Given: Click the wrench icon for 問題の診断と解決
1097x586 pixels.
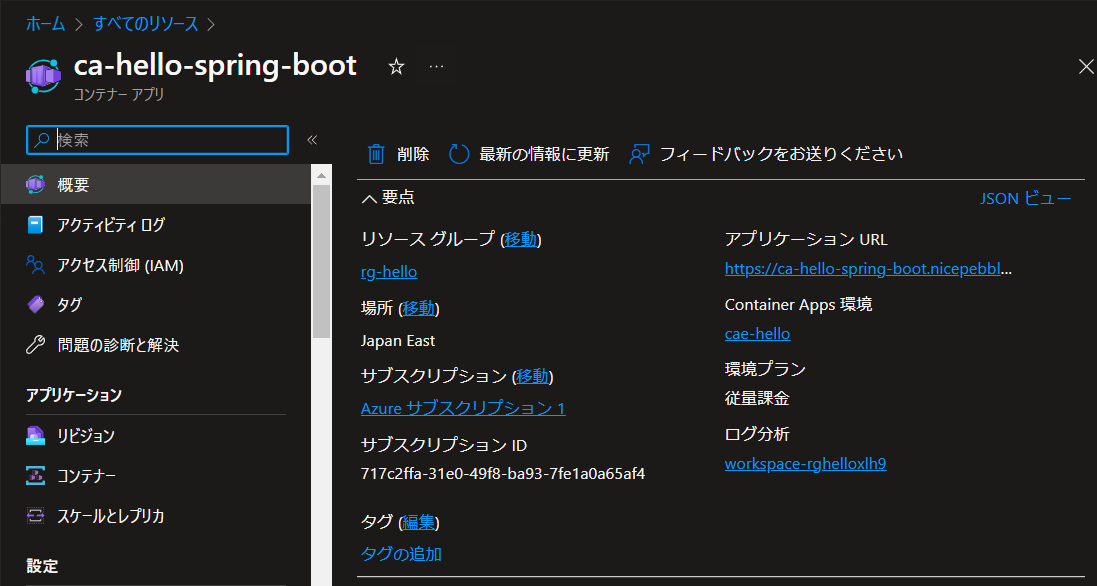Looking at the screenshot, I should [36, 344].
